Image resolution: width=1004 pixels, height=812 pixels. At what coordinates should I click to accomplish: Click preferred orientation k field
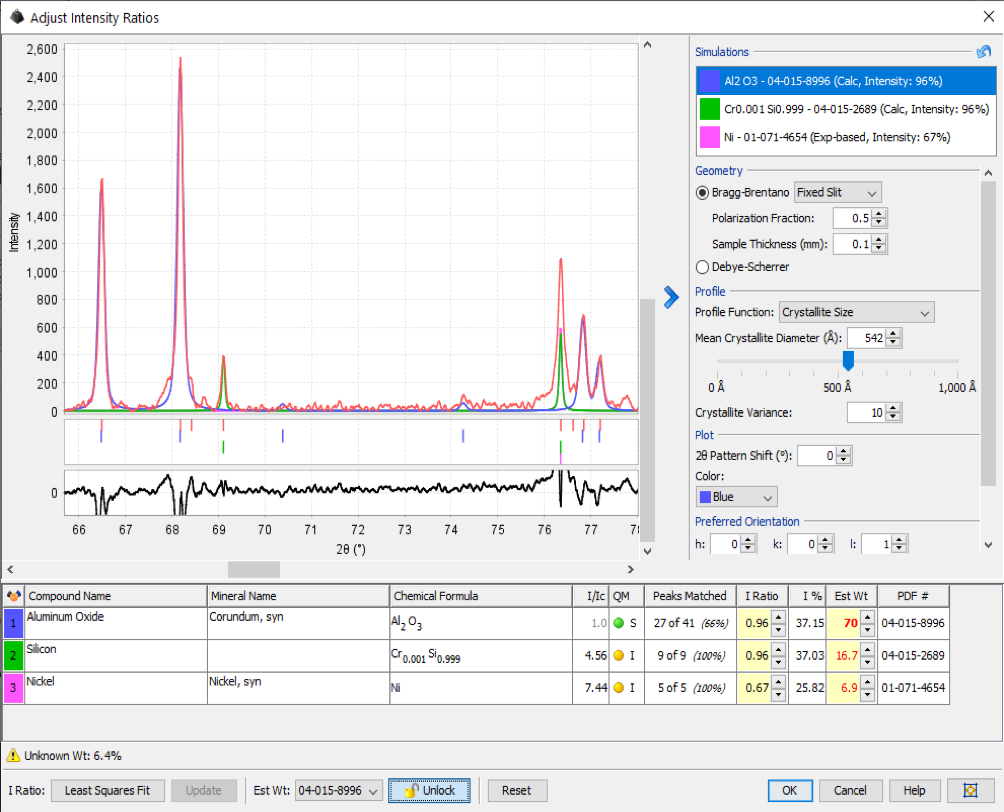click(x=803, y=544)
